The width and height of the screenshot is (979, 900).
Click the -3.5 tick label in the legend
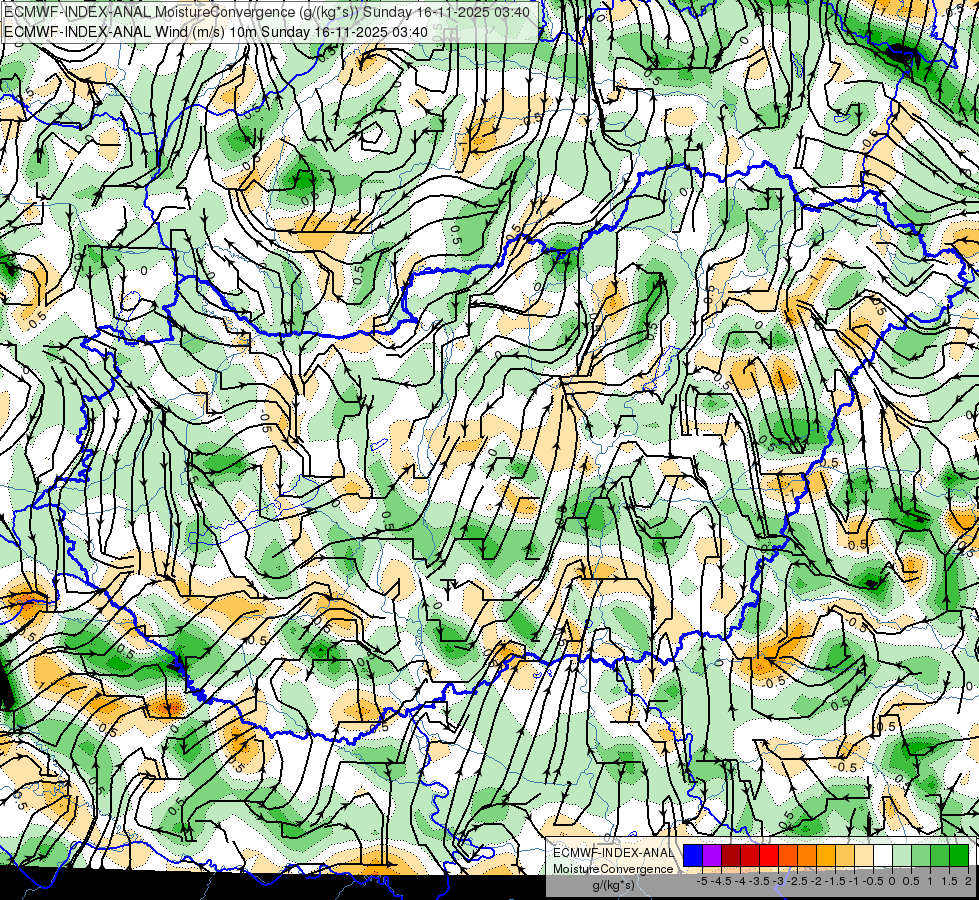[x=760, y=881]
